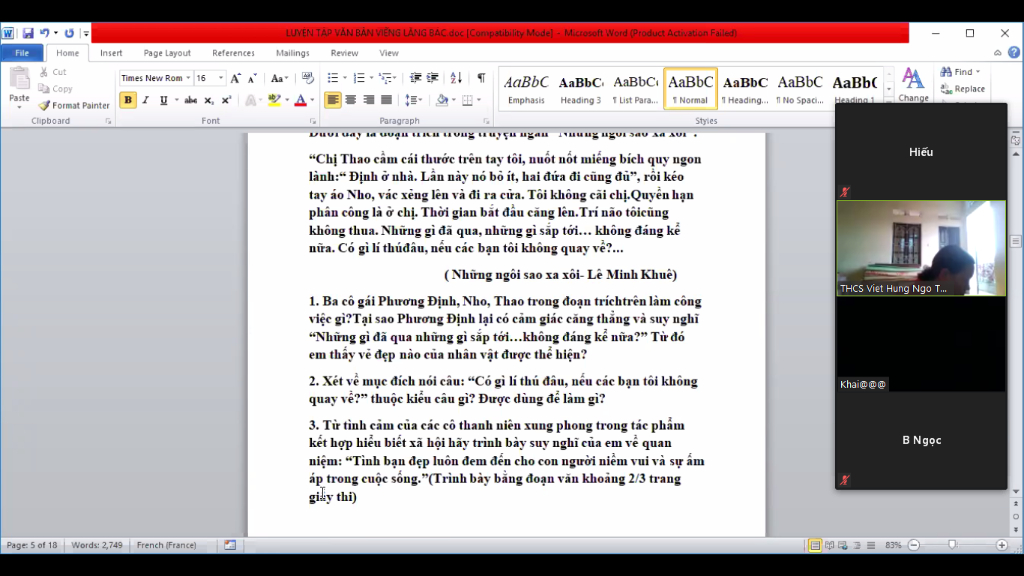The width and height of the screenshot is (1024, 576).
Task: Grow the font size with the large A
Action: click(x=235, y=78)
